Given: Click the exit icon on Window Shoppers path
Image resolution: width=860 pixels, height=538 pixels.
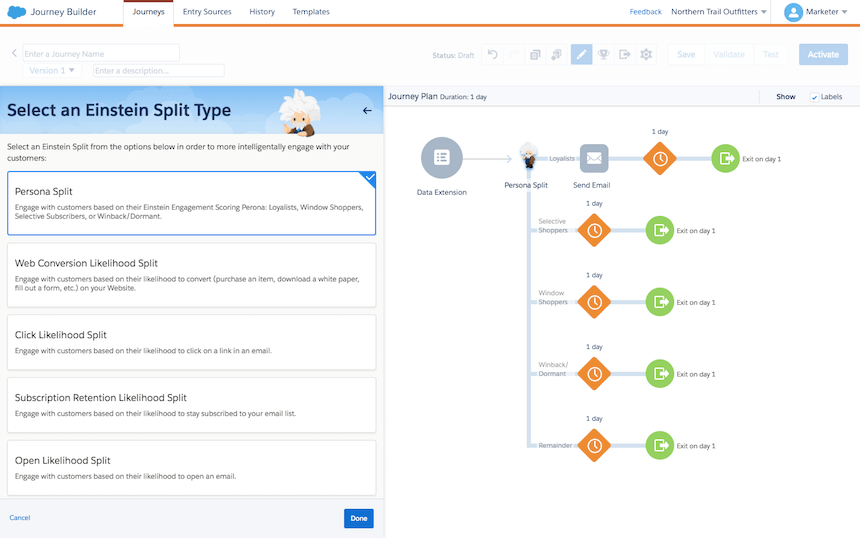Looking at the screenshot, I should (x=660, y=302).
